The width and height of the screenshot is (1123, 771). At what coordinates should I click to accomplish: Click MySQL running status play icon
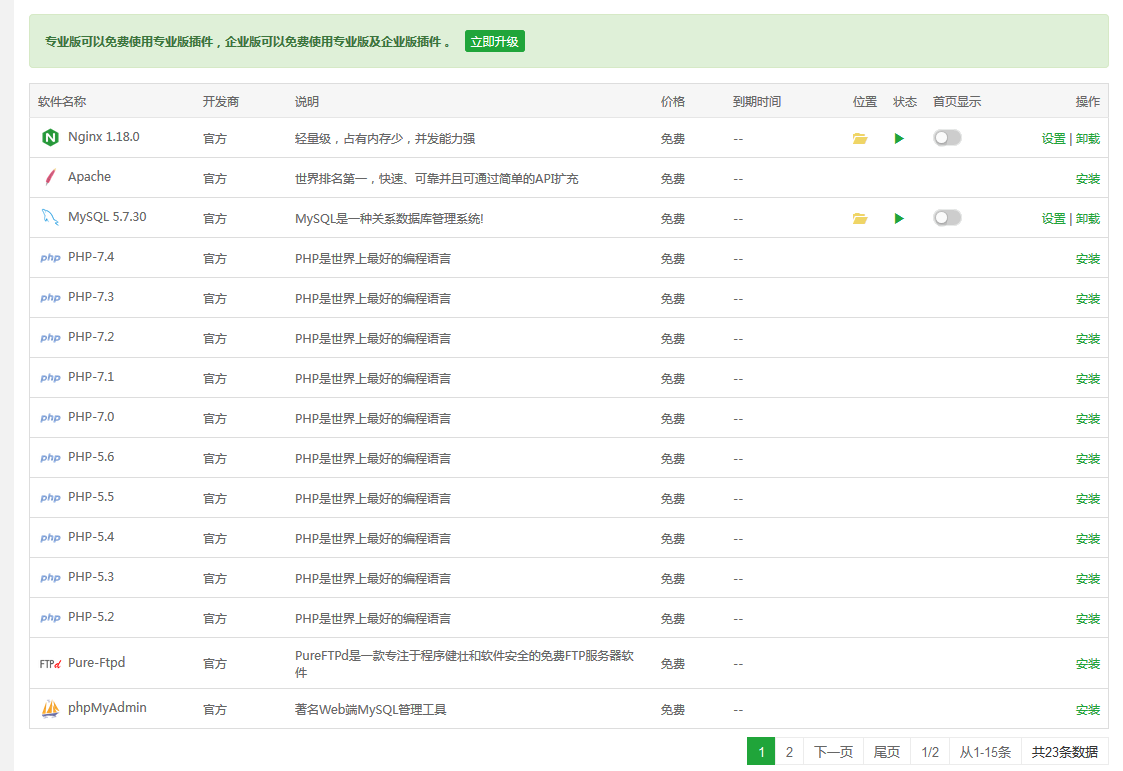[x=899, y=218]
